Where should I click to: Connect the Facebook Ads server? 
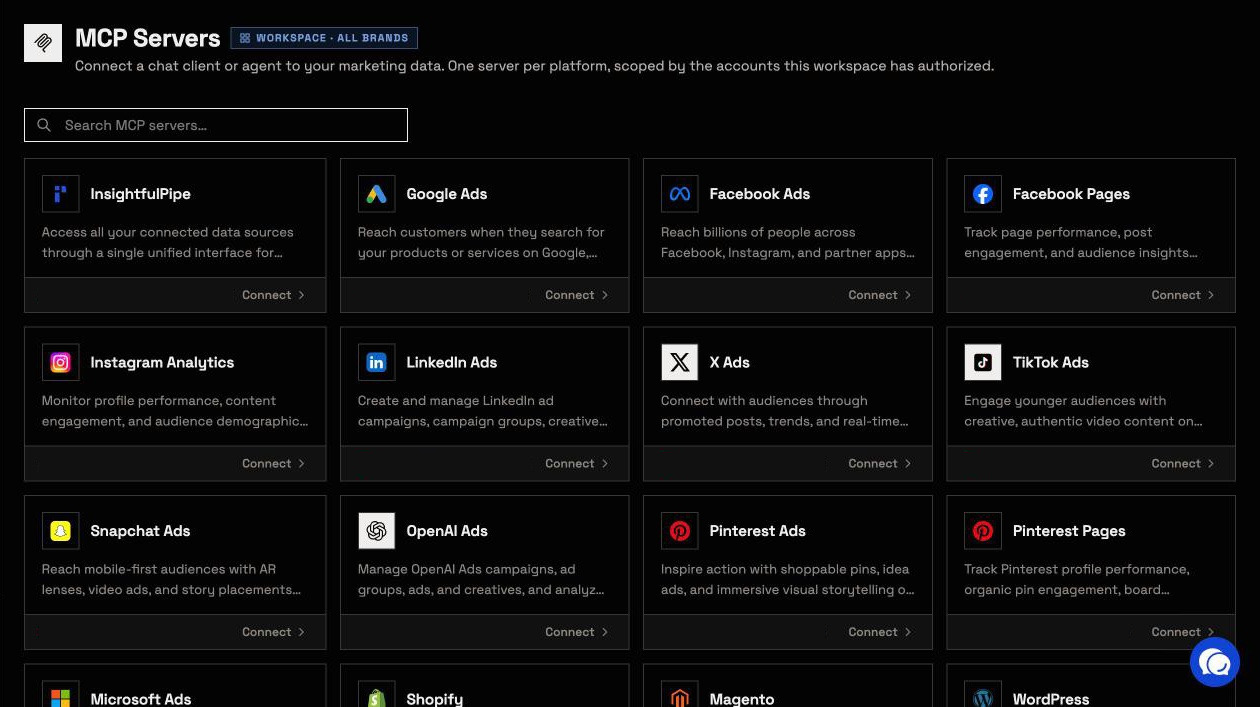(x=880, y=295)
